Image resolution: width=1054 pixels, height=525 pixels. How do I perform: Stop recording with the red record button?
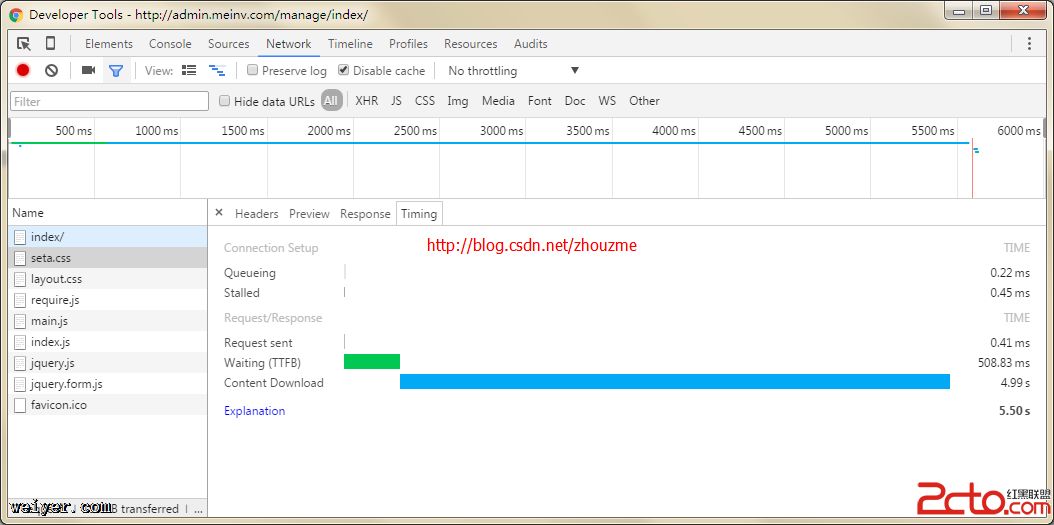(x=24, y=70)
